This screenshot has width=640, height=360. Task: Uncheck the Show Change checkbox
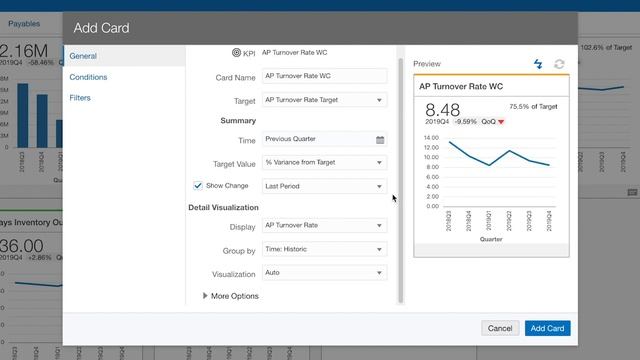tap(198, 186)
